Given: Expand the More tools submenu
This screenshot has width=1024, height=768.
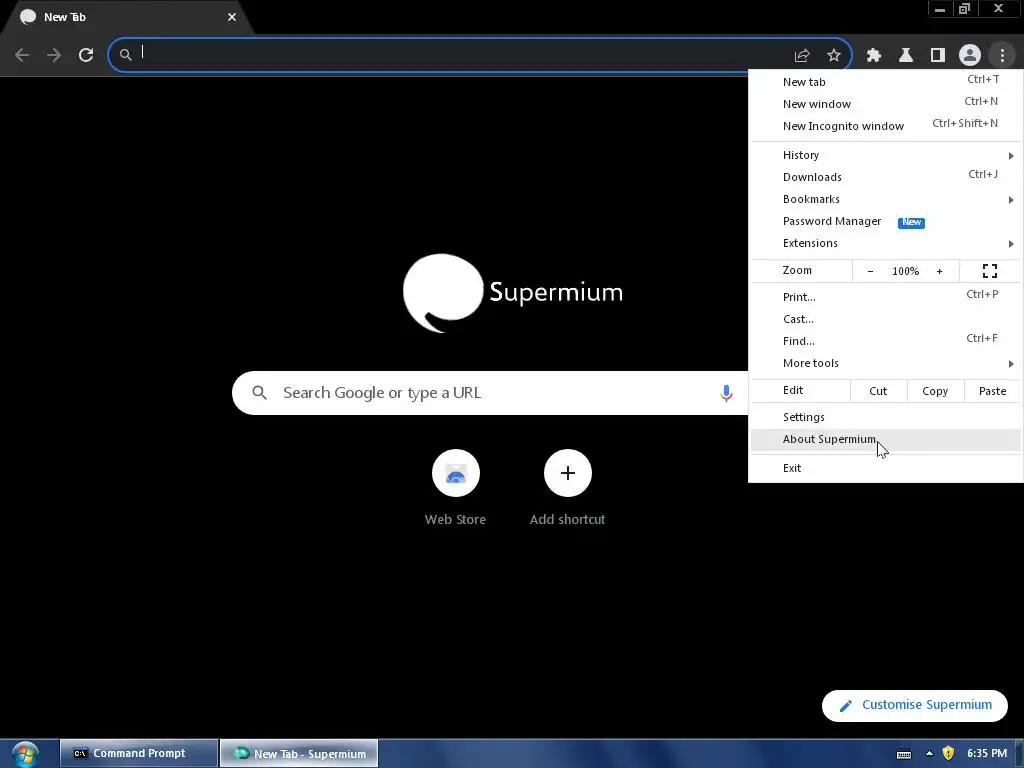Looking at the screenshot, I should pyautogui.click(x=886, y=363).
